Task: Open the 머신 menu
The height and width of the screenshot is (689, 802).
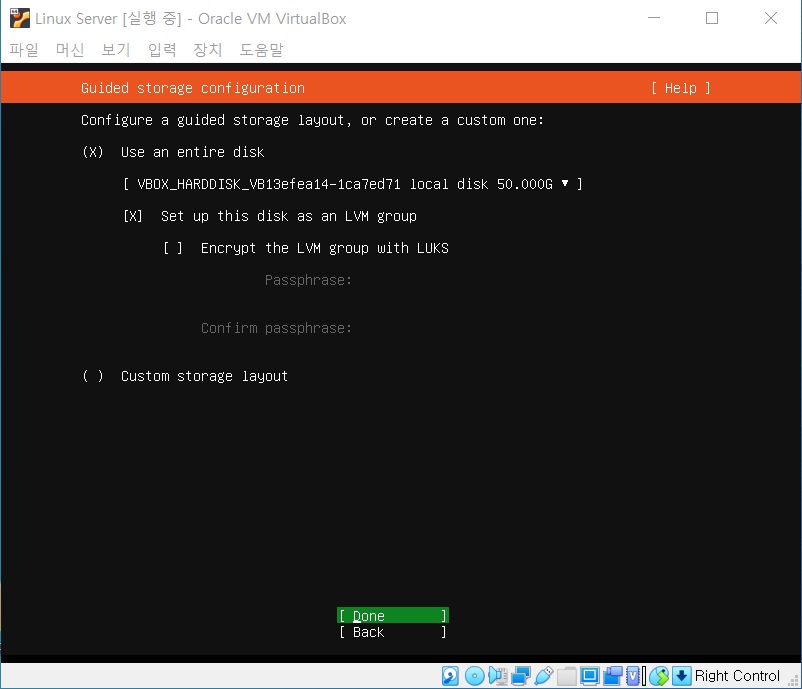Action: 70,50
